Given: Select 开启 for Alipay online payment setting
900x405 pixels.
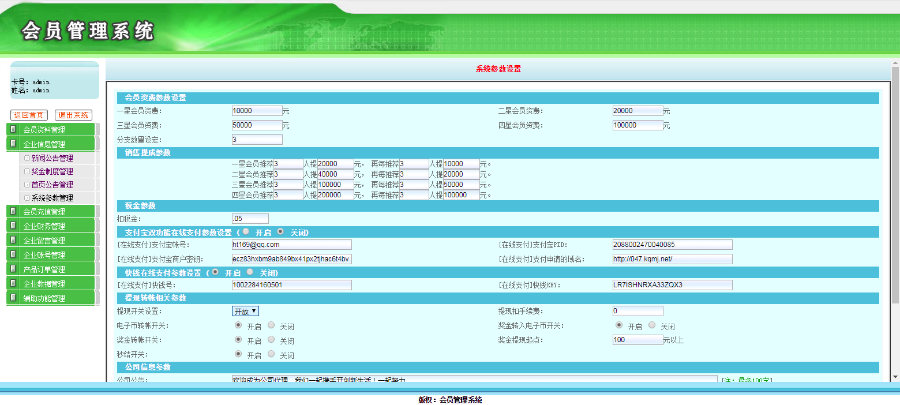Looking at the screenshot, I should (x=243, y=231).
